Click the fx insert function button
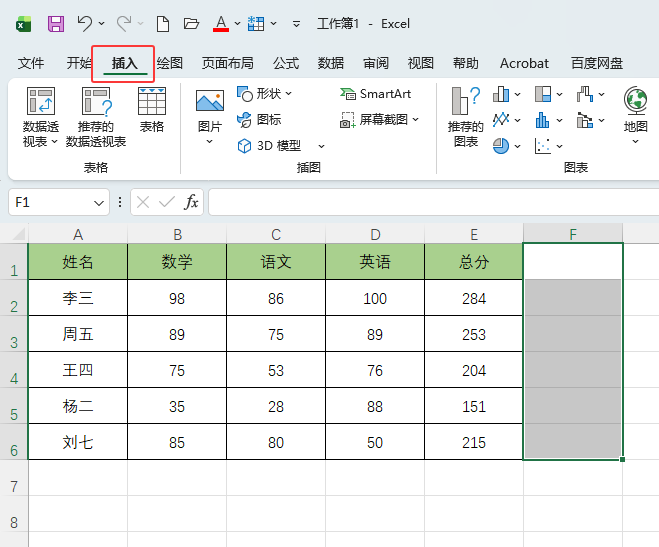This screenshot has height=547, width=659. [x=191, y=202]
